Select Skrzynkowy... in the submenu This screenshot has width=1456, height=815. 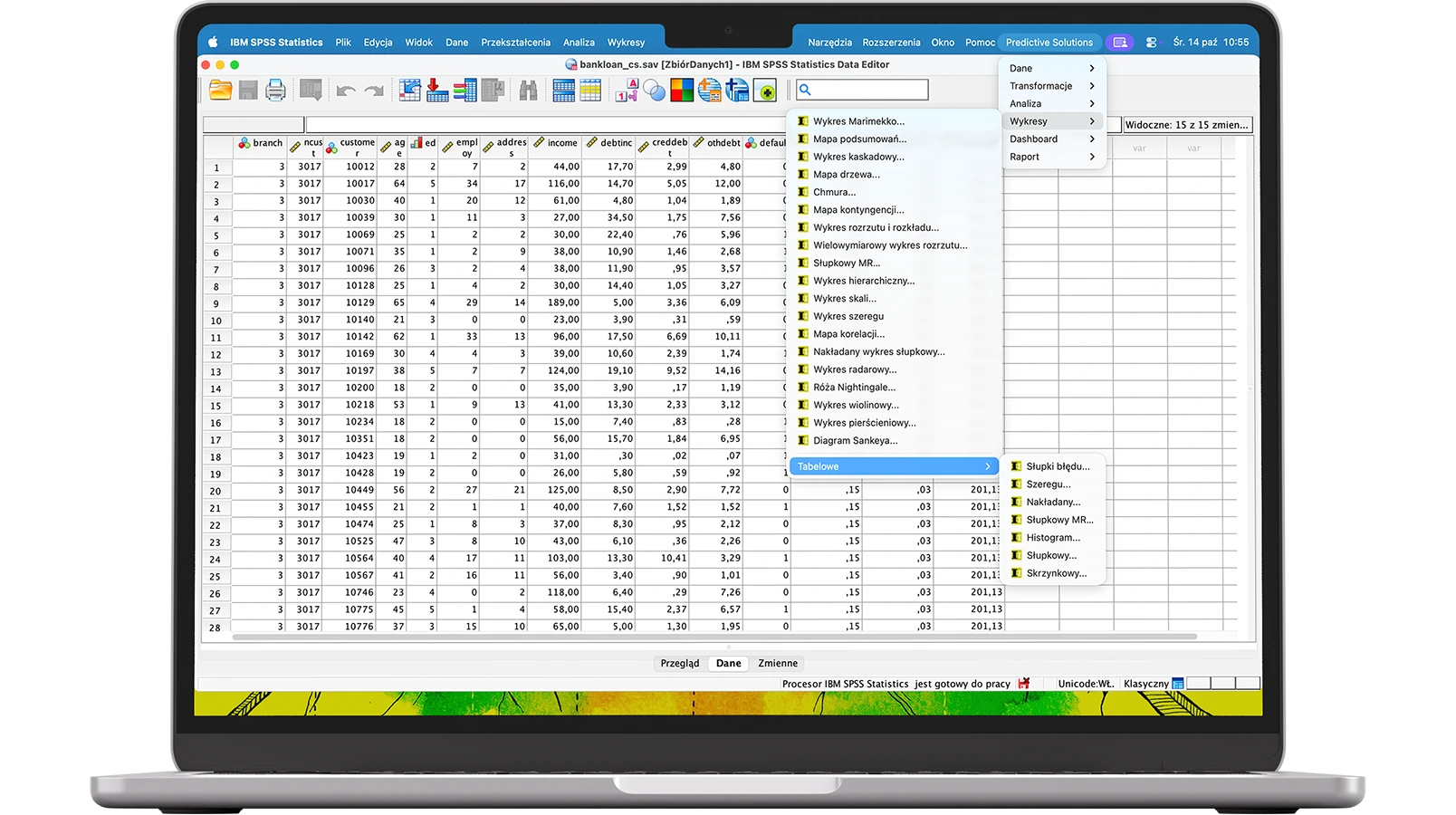(1056, 573)
